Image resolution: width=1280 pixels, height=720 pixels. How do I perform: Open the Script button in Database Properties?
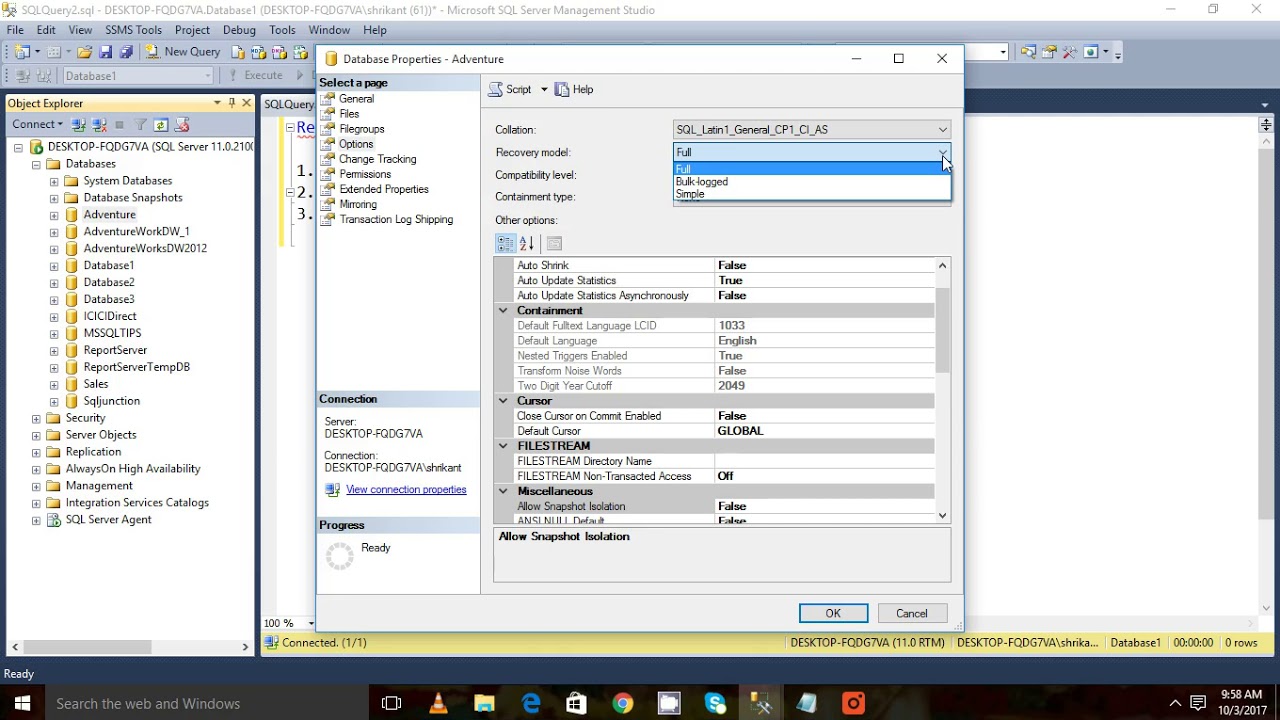(510, 89)
